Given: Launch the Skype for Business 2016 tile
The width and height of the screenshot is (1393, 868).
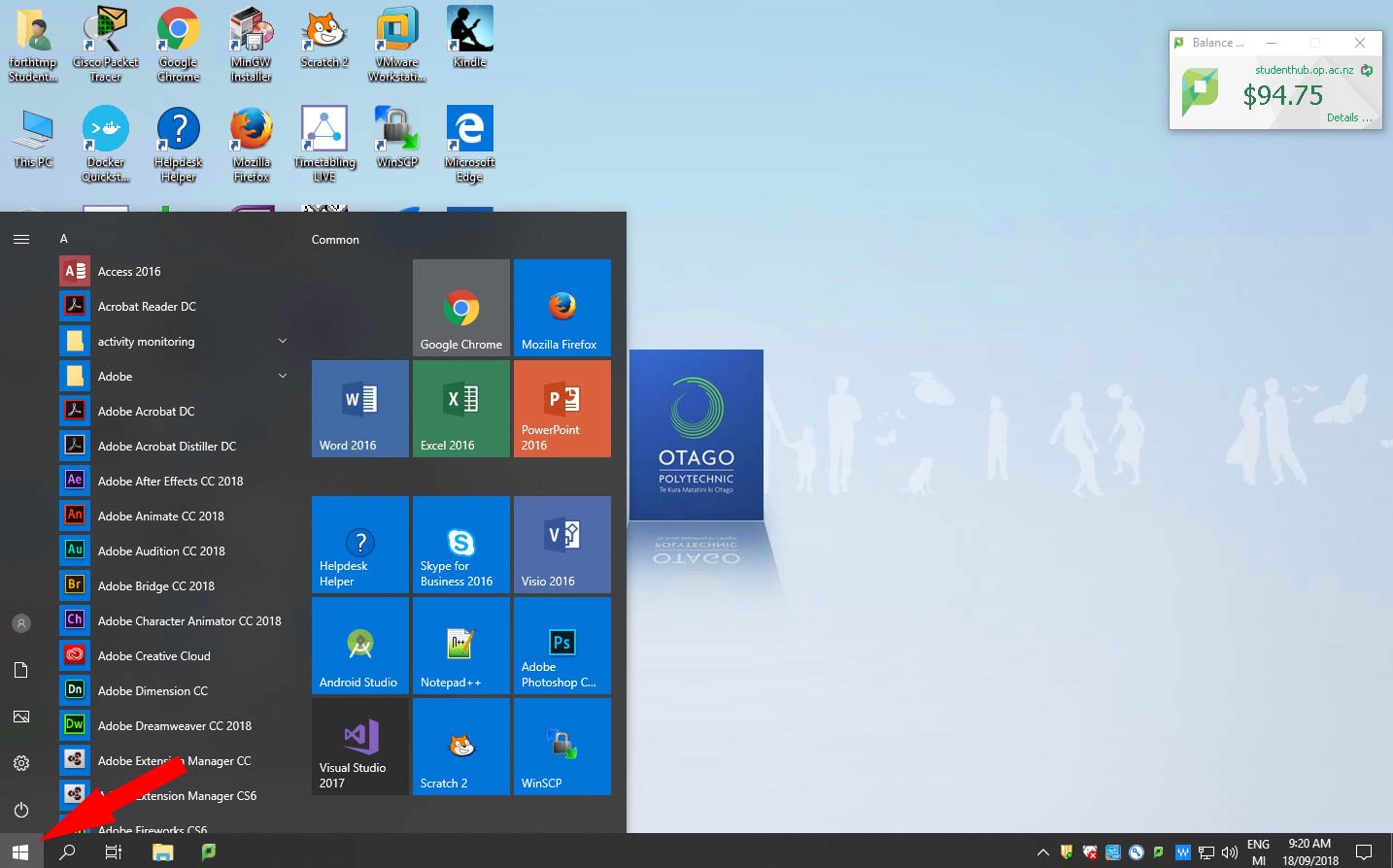Looking at the screenshot, I should click(461, 545).
